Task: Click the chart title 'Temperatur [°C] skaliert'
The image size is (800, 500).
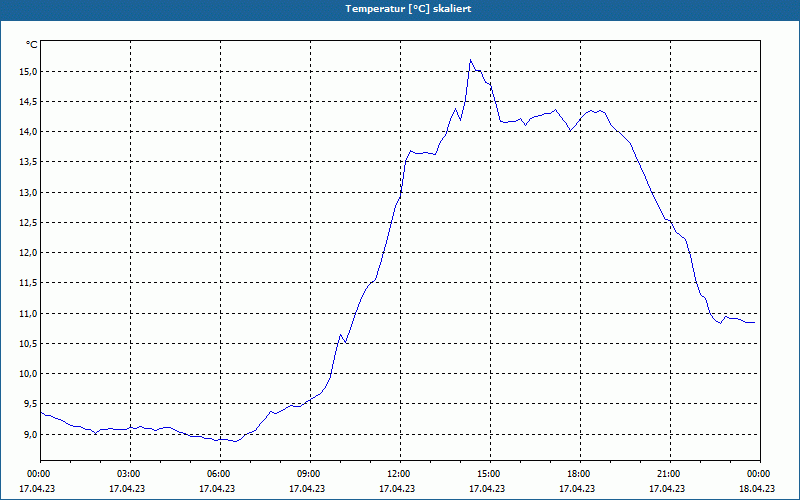Action: click(x=408, y=9)
